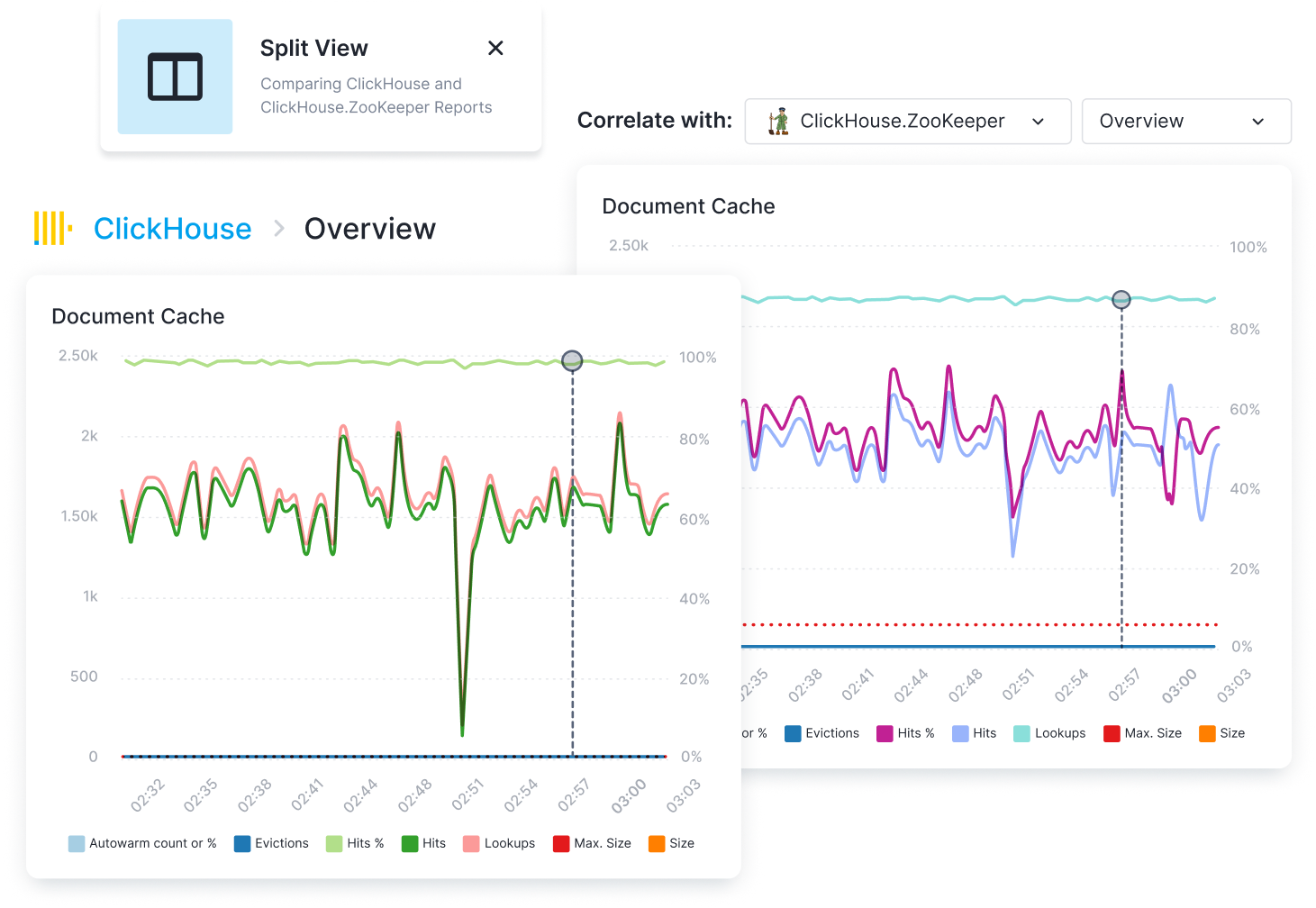Close the Split View notification

point(495,48)
